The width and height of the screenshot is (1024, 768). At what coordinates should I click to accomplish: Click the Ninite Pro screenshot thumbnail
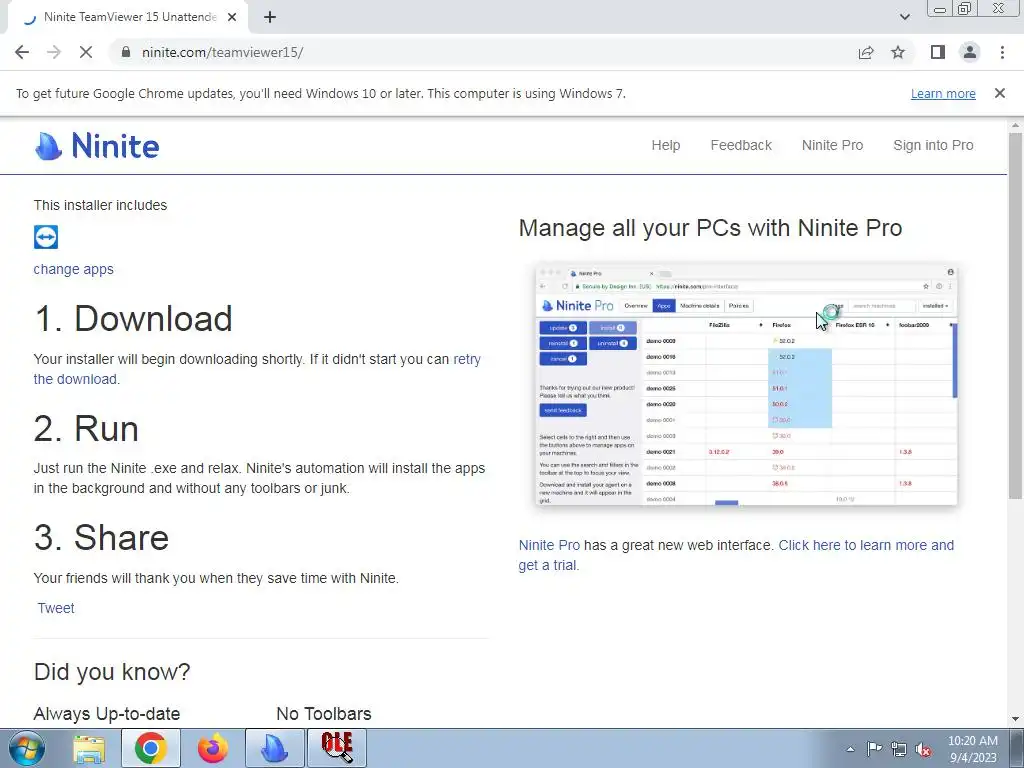click(x=746, y=384)
